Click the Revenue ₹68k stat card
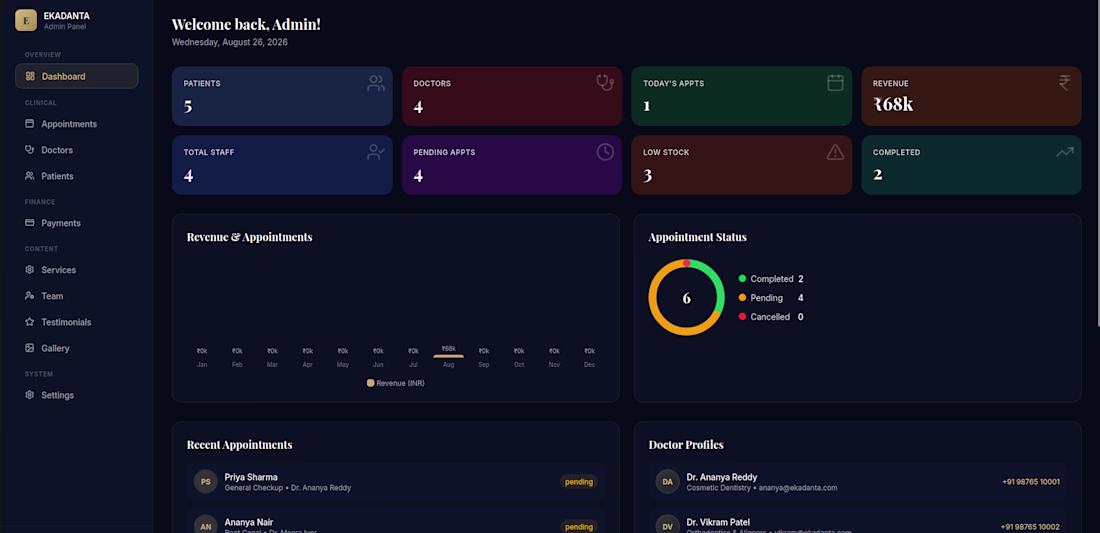This screenshot has width=1100, height=533. click(972, 96)
